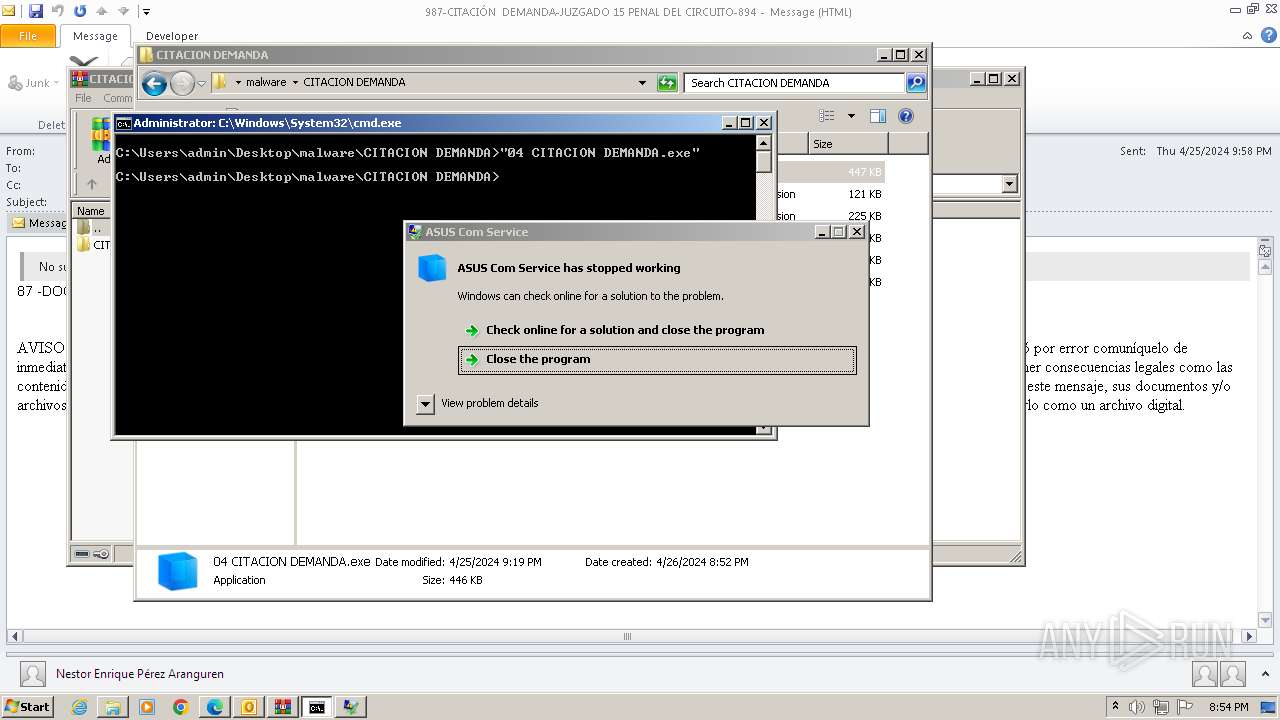The height and width of the screenshot is (720, 1280).
Task: Click the Next Item down arrow in Outlook
Action: [x=124, y=12]
